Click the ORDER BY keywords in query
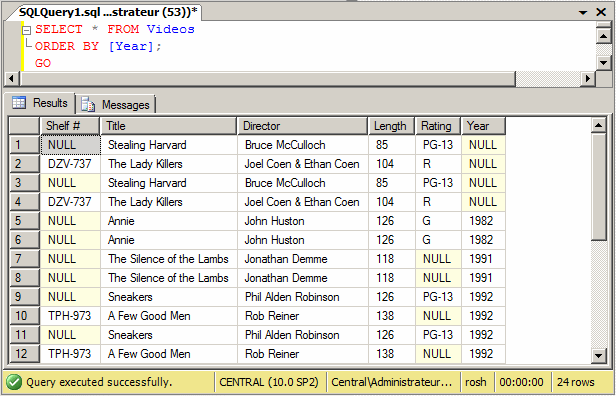This screenshot has width=616, height=396. (67, 46)
